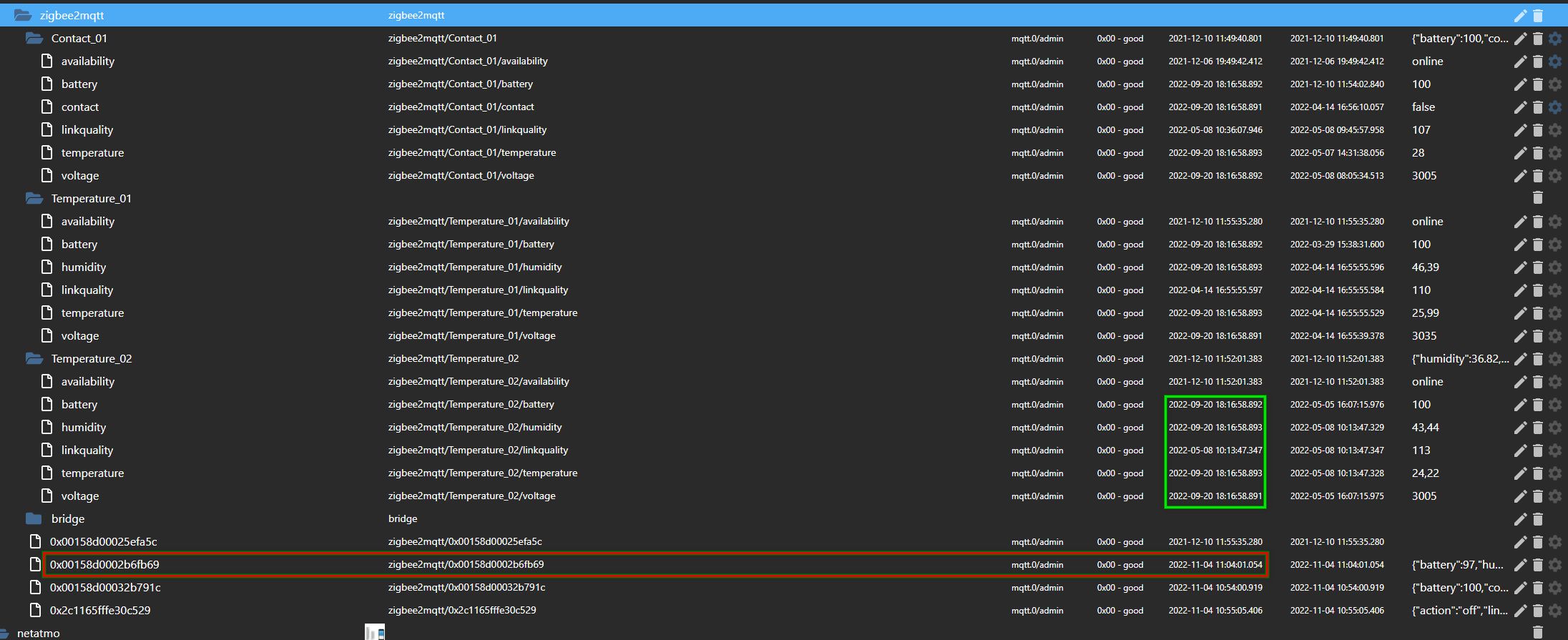Click the Contact_01 temperature value 28
The width and height of the screenshot is (1568, 640).
point(1418,153)
